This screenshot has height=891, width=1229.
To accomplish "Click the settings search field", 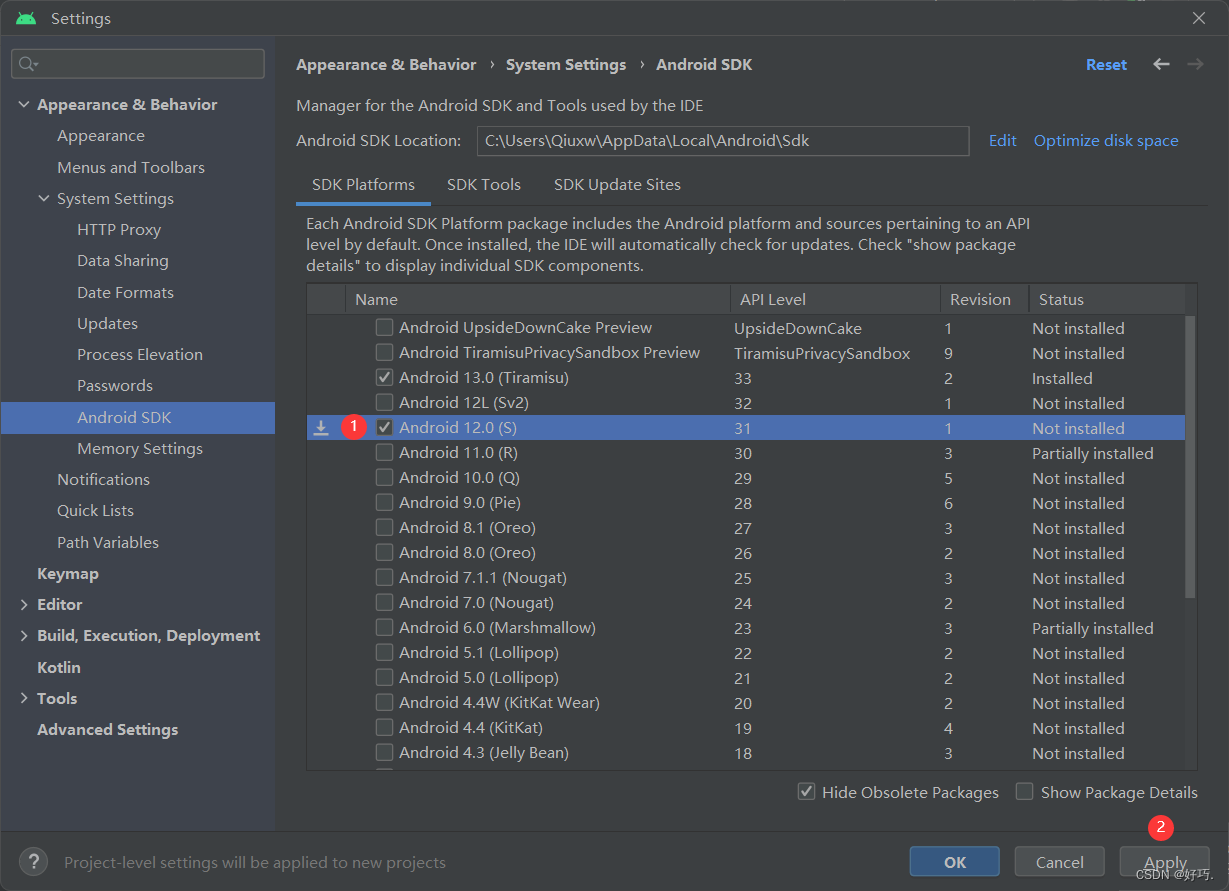I will [138, 64].
